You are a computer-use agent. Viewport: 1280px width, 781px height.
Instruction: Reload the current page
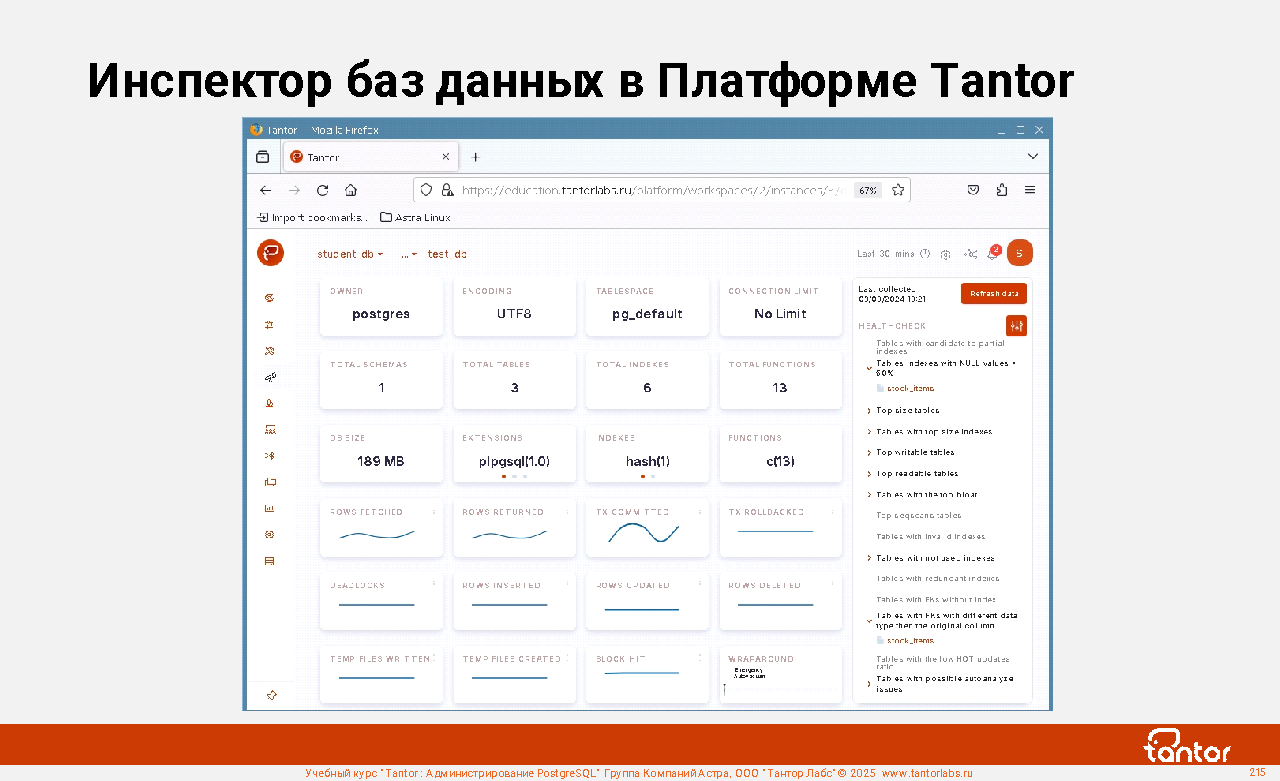[322, 190]
